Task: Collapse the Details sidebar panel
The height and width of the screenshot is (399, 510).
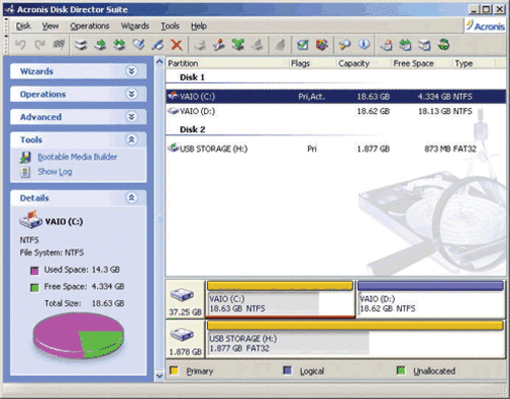Action: pos(132,198)
